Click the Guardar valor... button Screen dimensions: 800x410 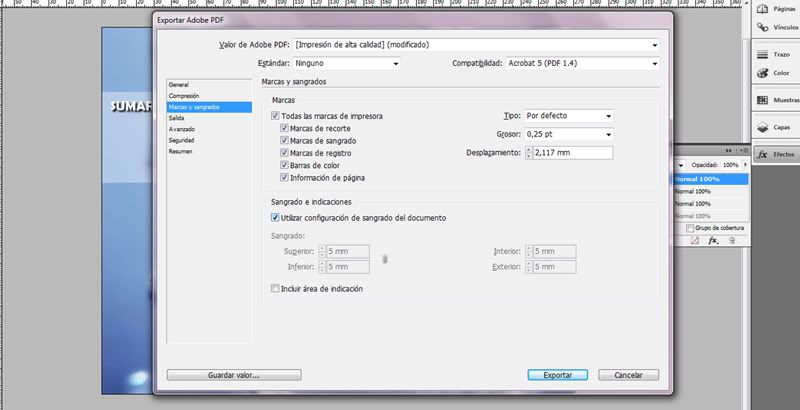tap(234, 375)
